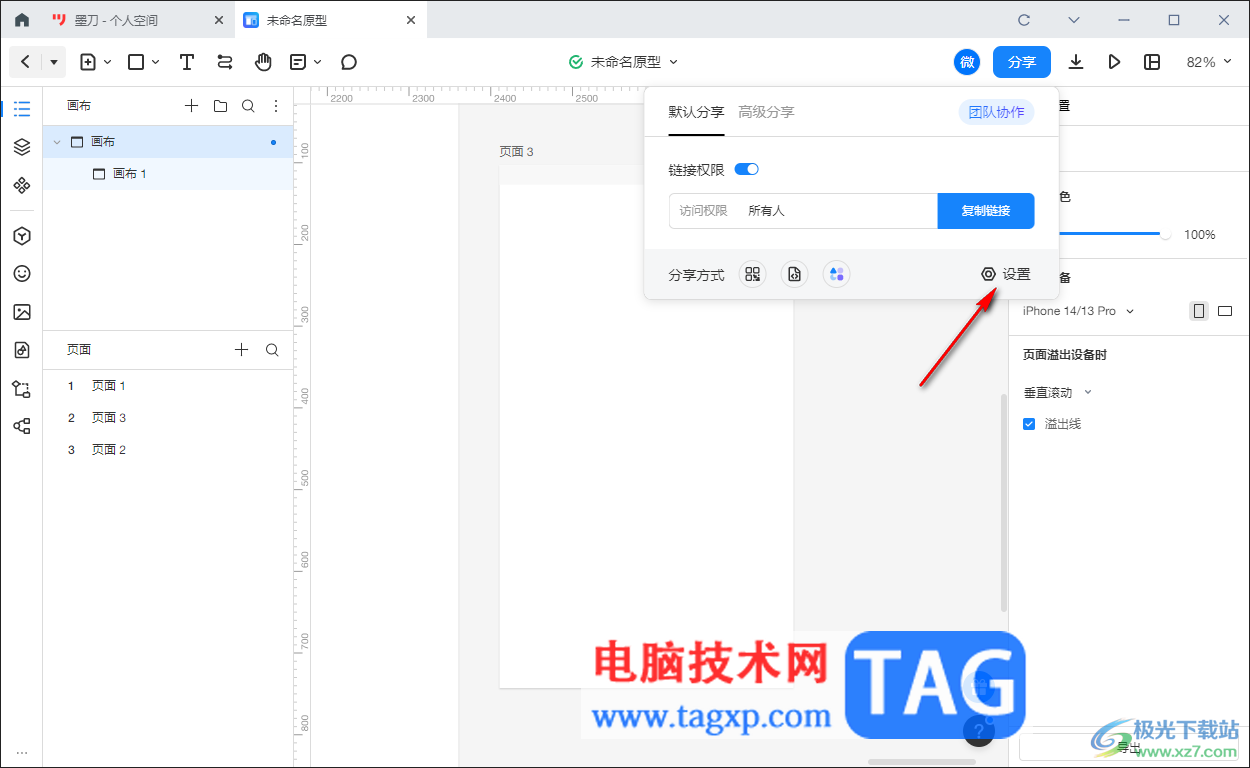Viewport: 1250px width, 768px height.
Task: Collapse the 画布 tree item
Action: click(56, 142)
